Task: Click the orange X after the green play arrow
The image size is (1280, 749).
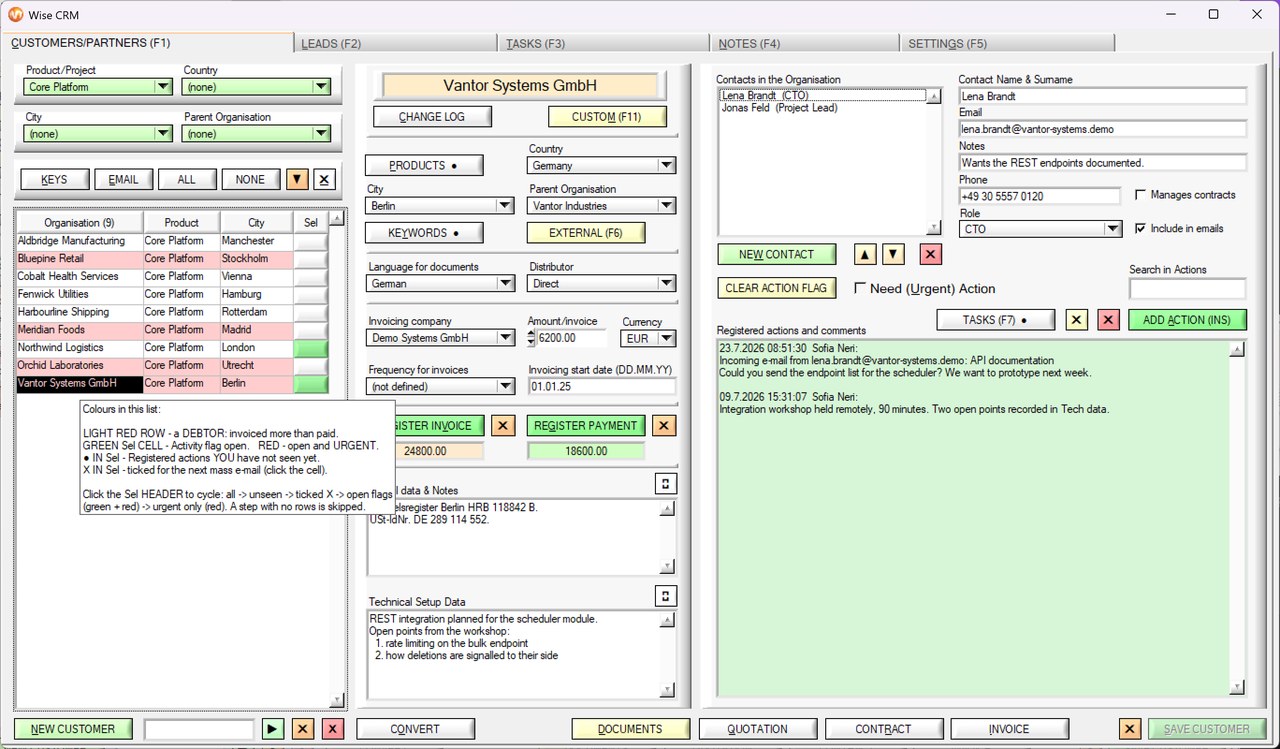Action: coord(303,729)
